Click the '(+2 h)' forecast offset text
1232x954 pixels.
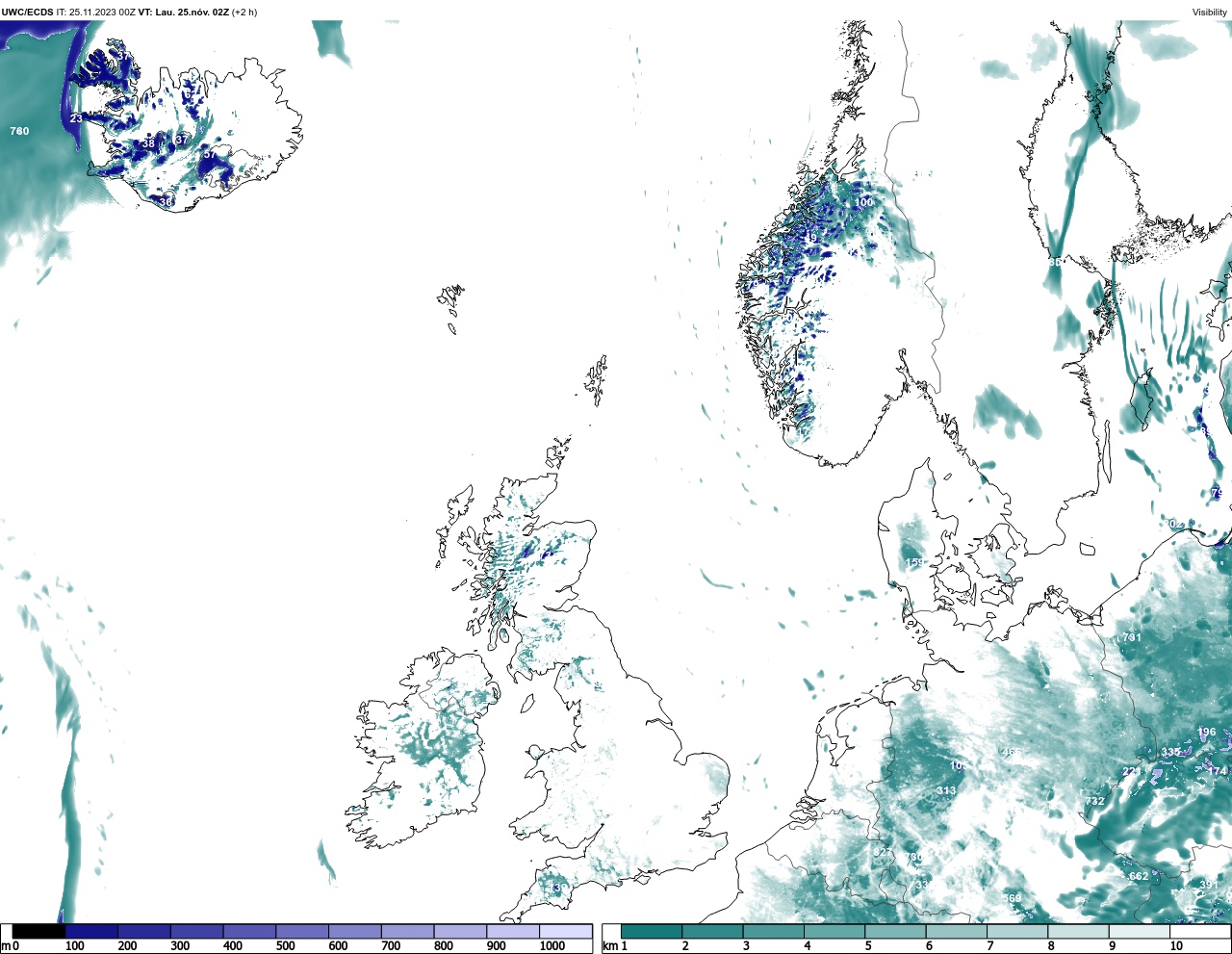[244, 13]
